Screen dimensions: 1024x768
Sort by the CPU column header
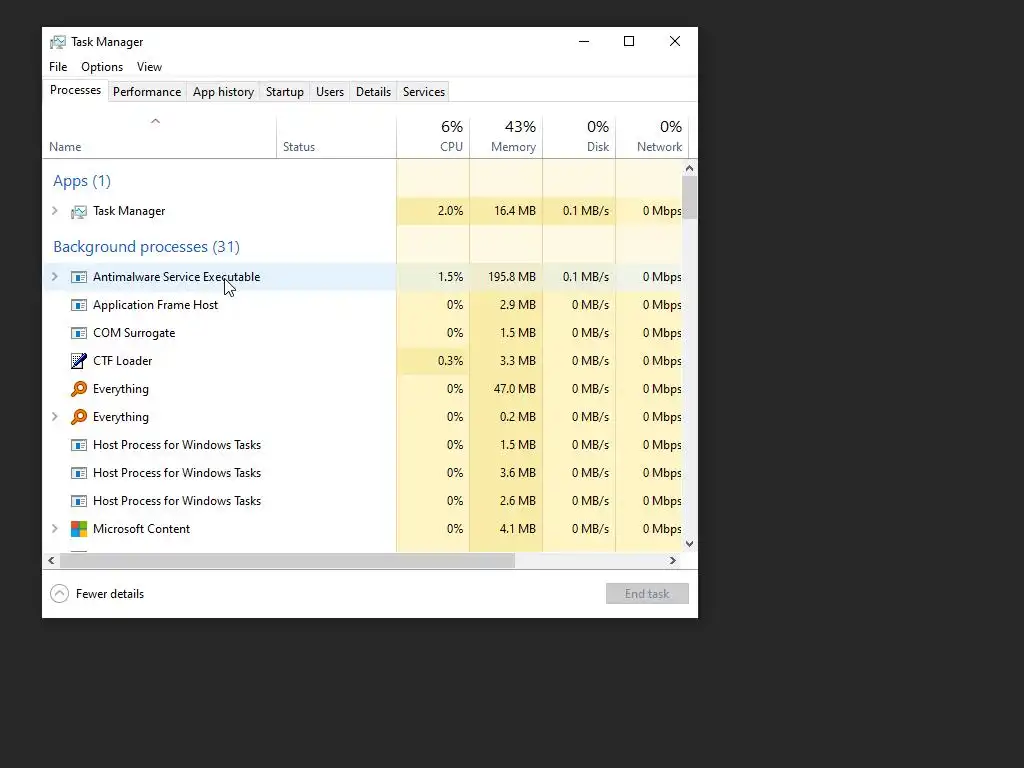pyautogui.click(x=433, y=136)
